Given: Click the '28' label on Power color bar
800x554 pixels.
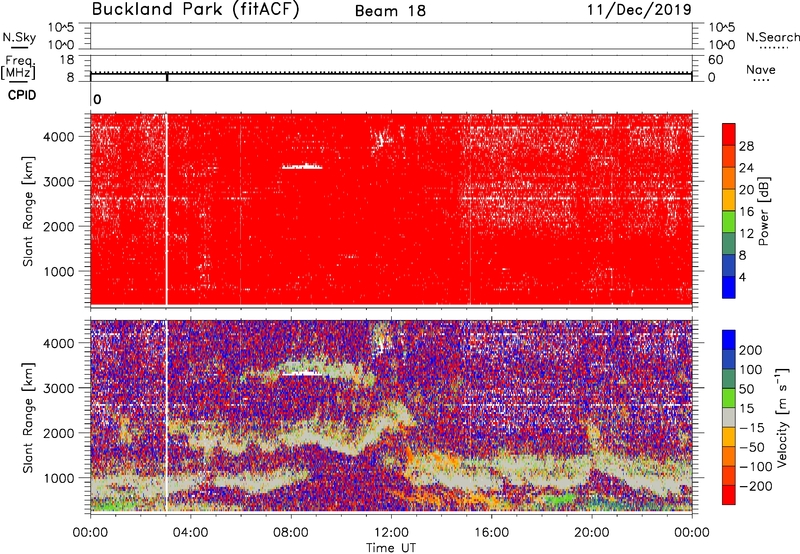Looking at the screenshot, I should point(746,146).
